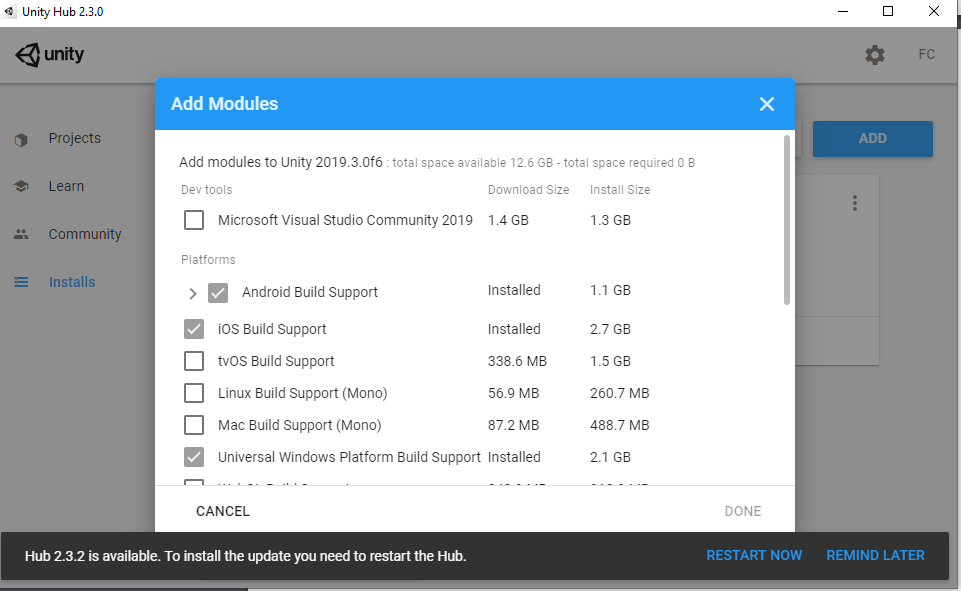Click the Download Size column header
The height and width of the screenshot is (591, 961).
pos(528,190)
